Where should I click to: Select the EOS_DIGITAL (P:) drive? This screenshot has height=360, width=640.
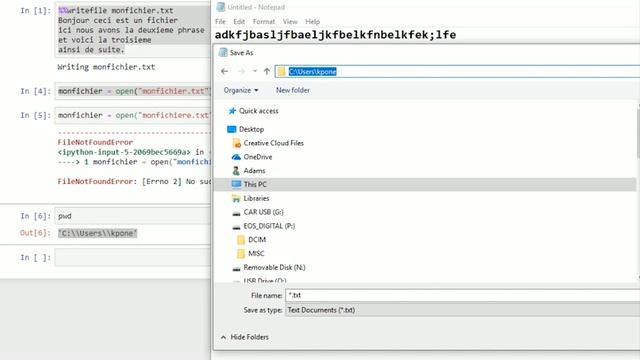coord(269,226)
